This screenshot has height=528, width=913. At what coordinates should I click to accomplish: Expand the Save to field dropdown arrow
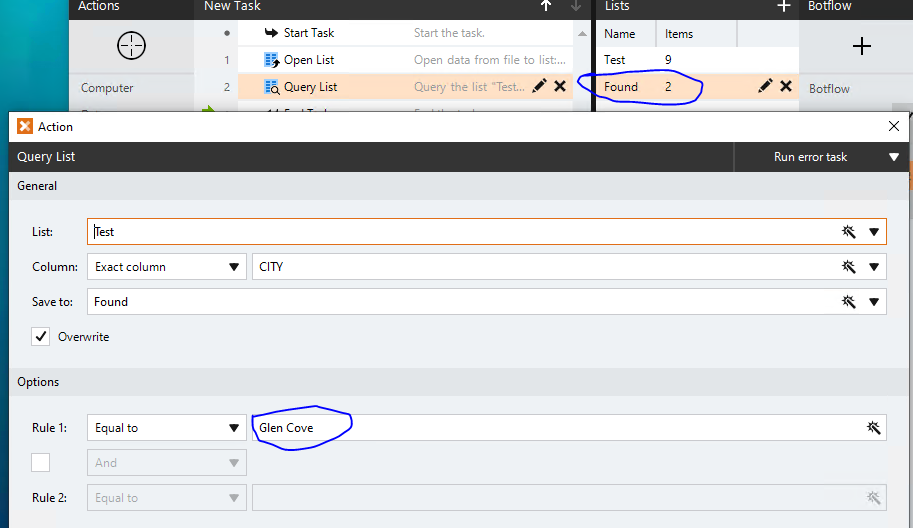pyautogui.click(x=874, y=302)
